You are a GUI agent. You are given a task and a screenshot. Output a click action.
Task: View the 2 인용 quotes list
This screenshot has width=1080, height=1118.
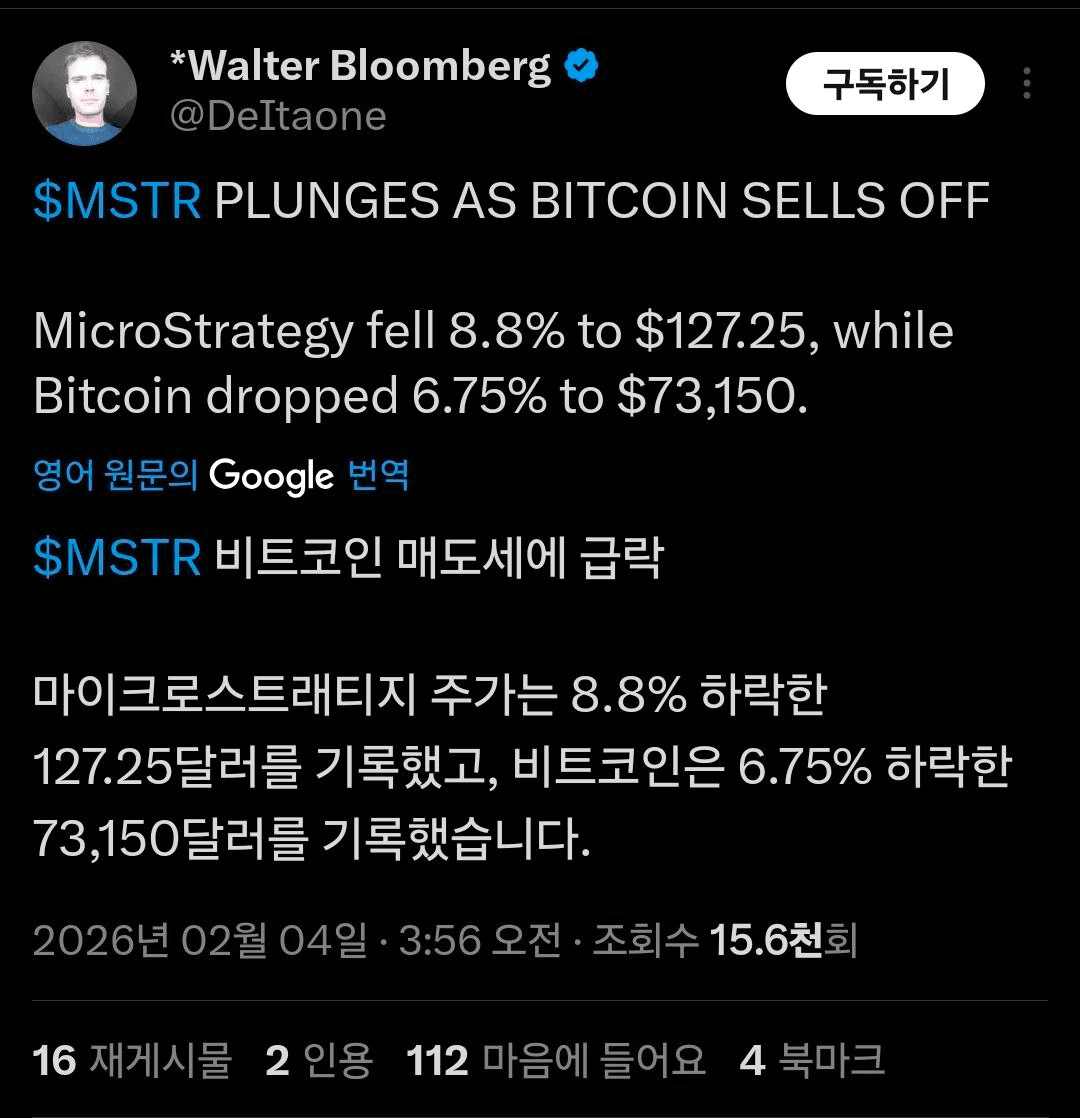(x=319, y=1060)
